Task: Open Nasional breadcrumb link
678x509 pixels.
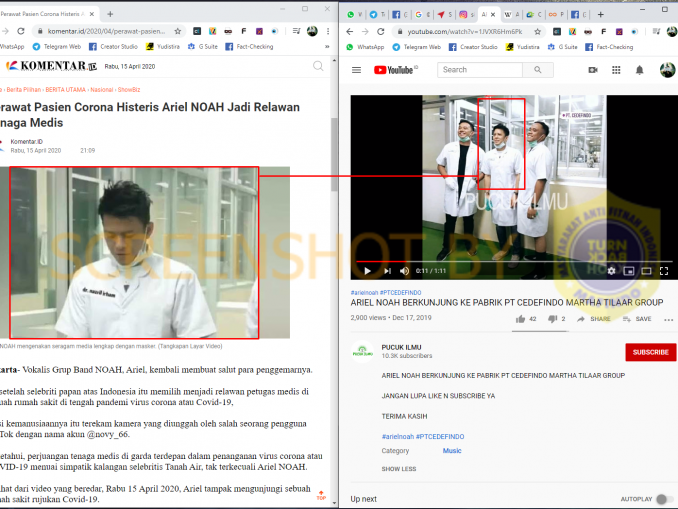Action: click(x=102, y=90)
